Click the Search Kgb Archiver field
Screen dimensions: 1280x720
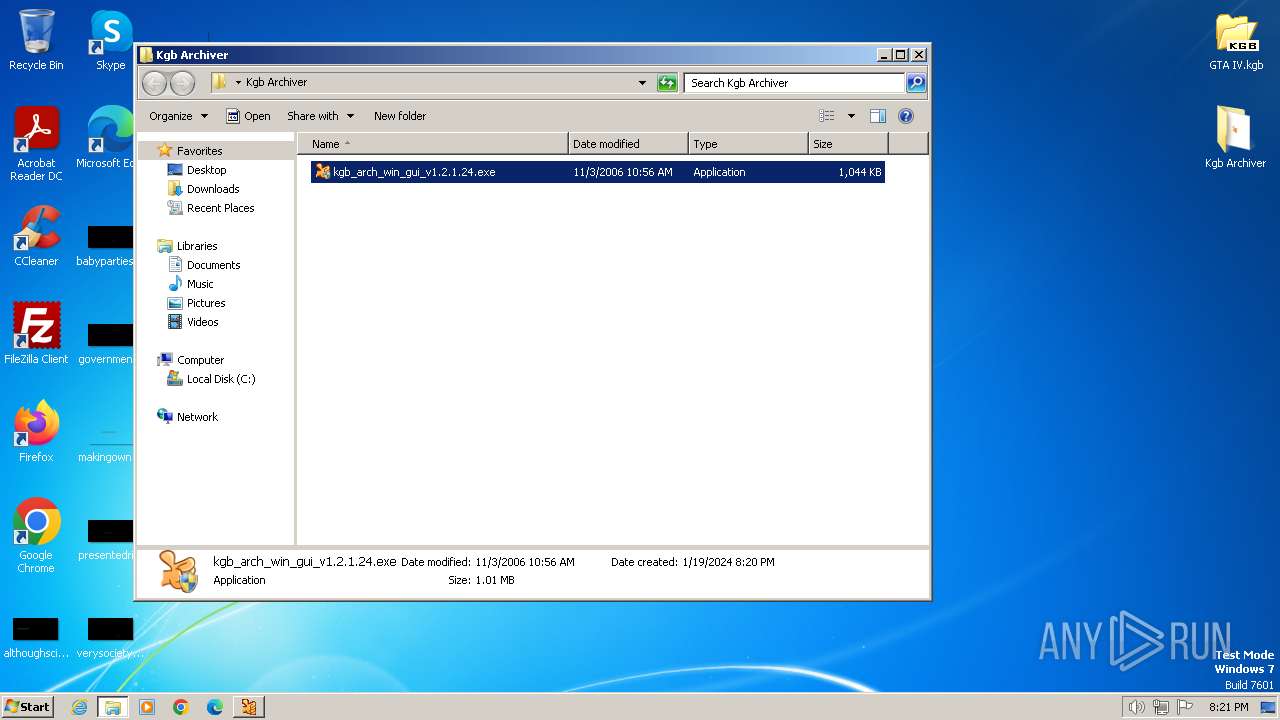[795, 83]
